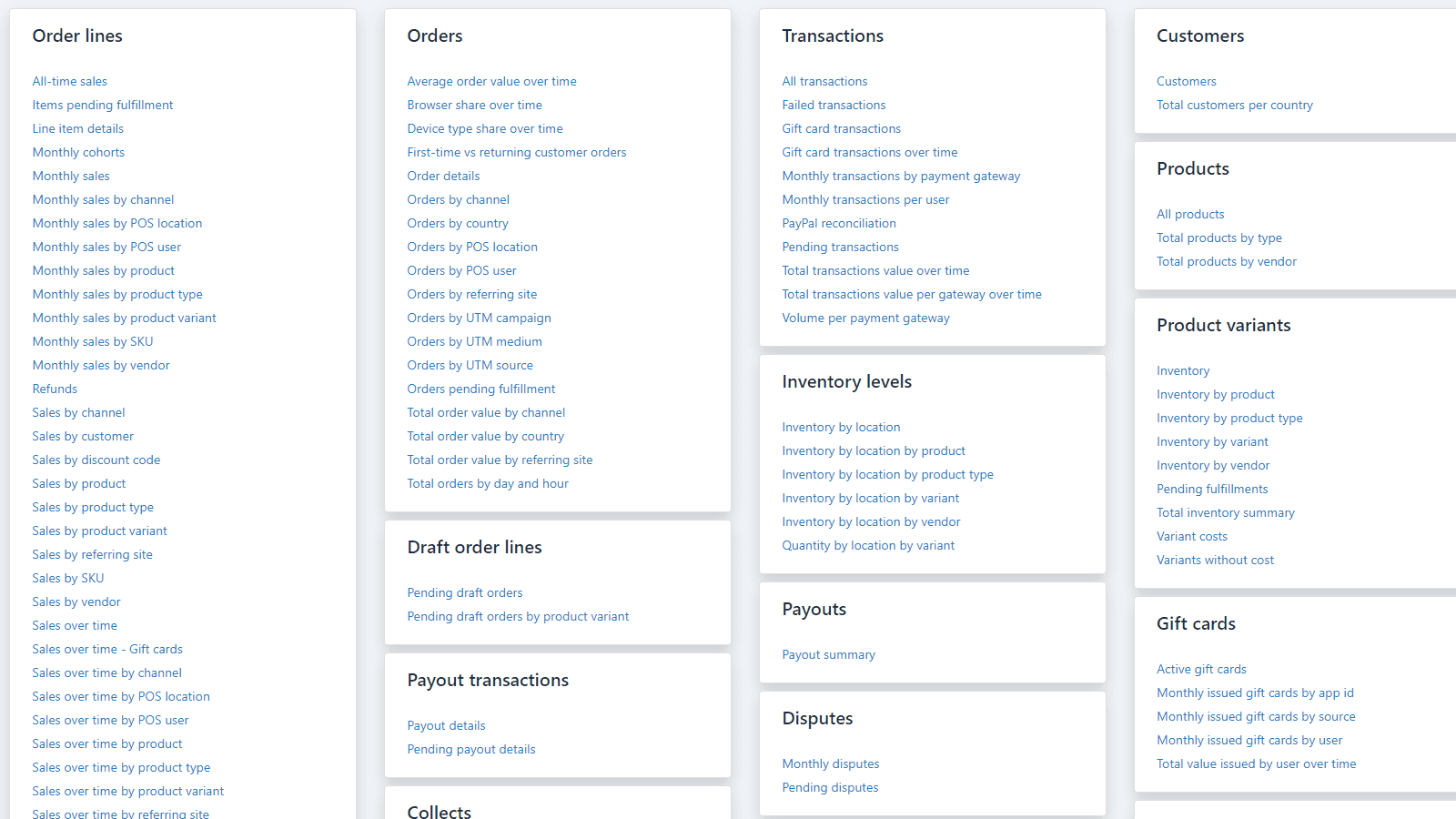Open Pending draft orders
This screenshot has height=819, width=1456.
pyautogui.click(x=464, y=592)
